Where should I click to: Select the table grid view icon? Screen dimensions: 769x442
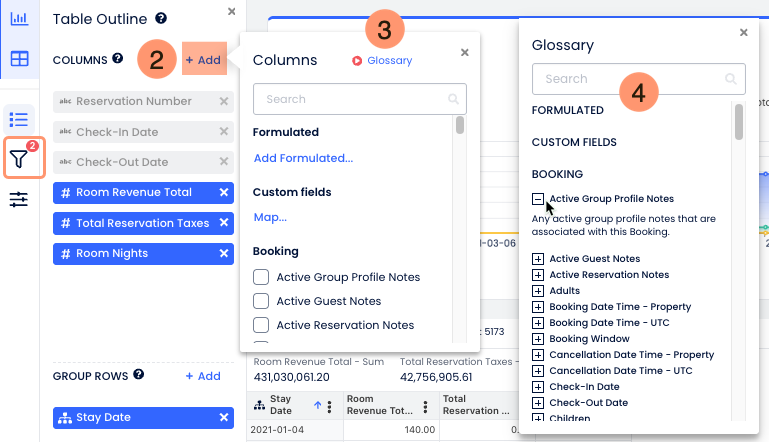click(x=19, y=59)
